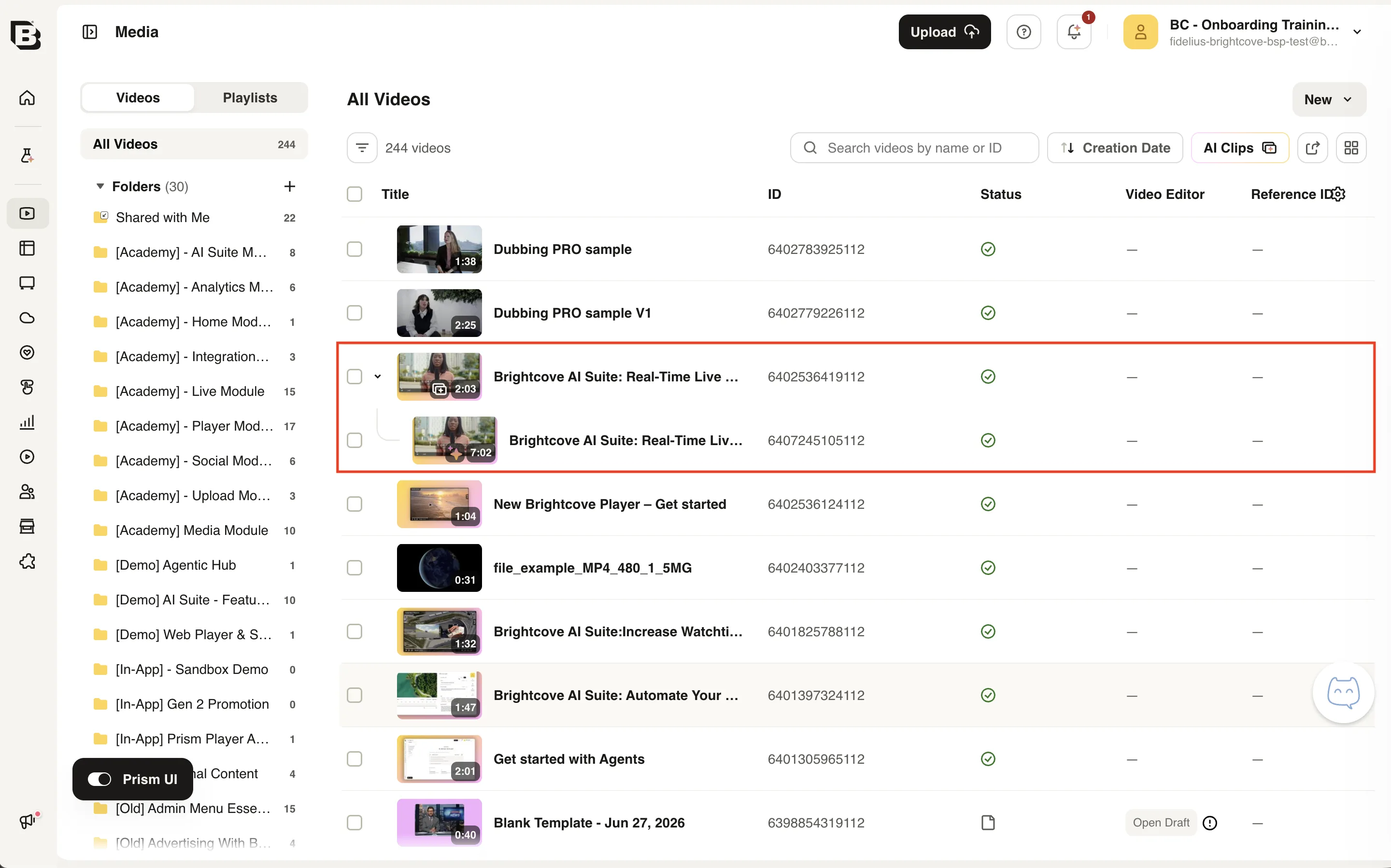Screen dimensions: 1391x868
Task: Open the account dropdown chevron
Action: click(1357, 32)
